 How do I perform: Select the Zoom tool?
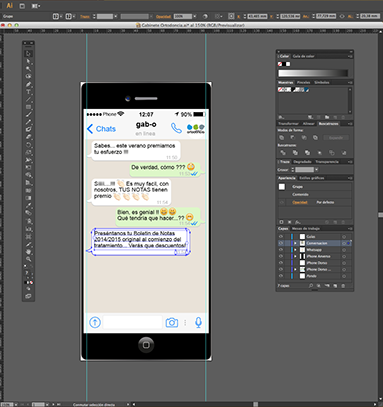[28, 259]
